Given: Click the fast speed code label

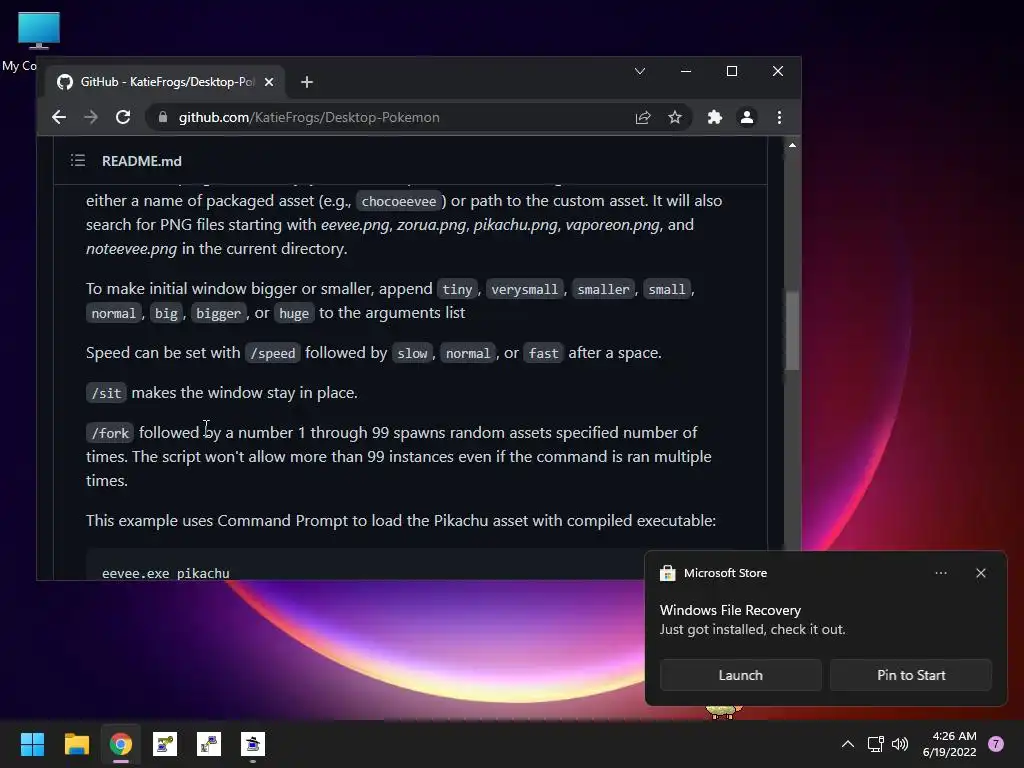Looking at the screenshot, I should tap(543, 353).
